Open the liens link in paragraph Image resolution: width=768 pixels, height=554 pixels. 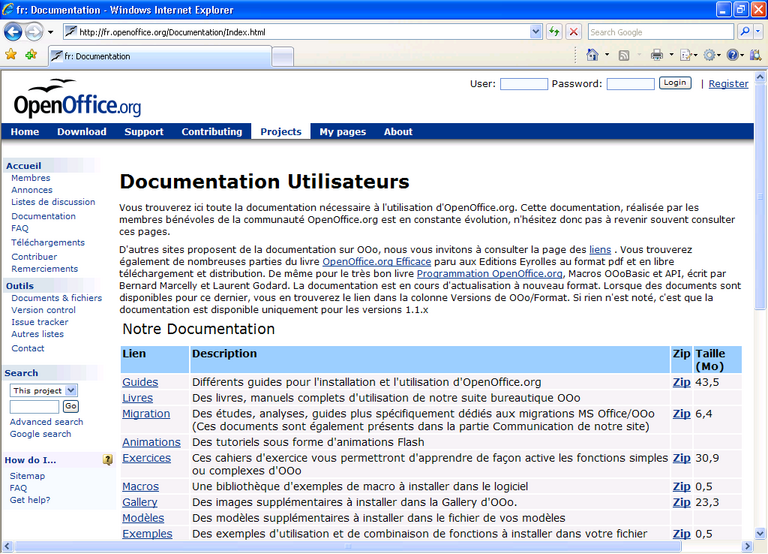pos(600,250)
